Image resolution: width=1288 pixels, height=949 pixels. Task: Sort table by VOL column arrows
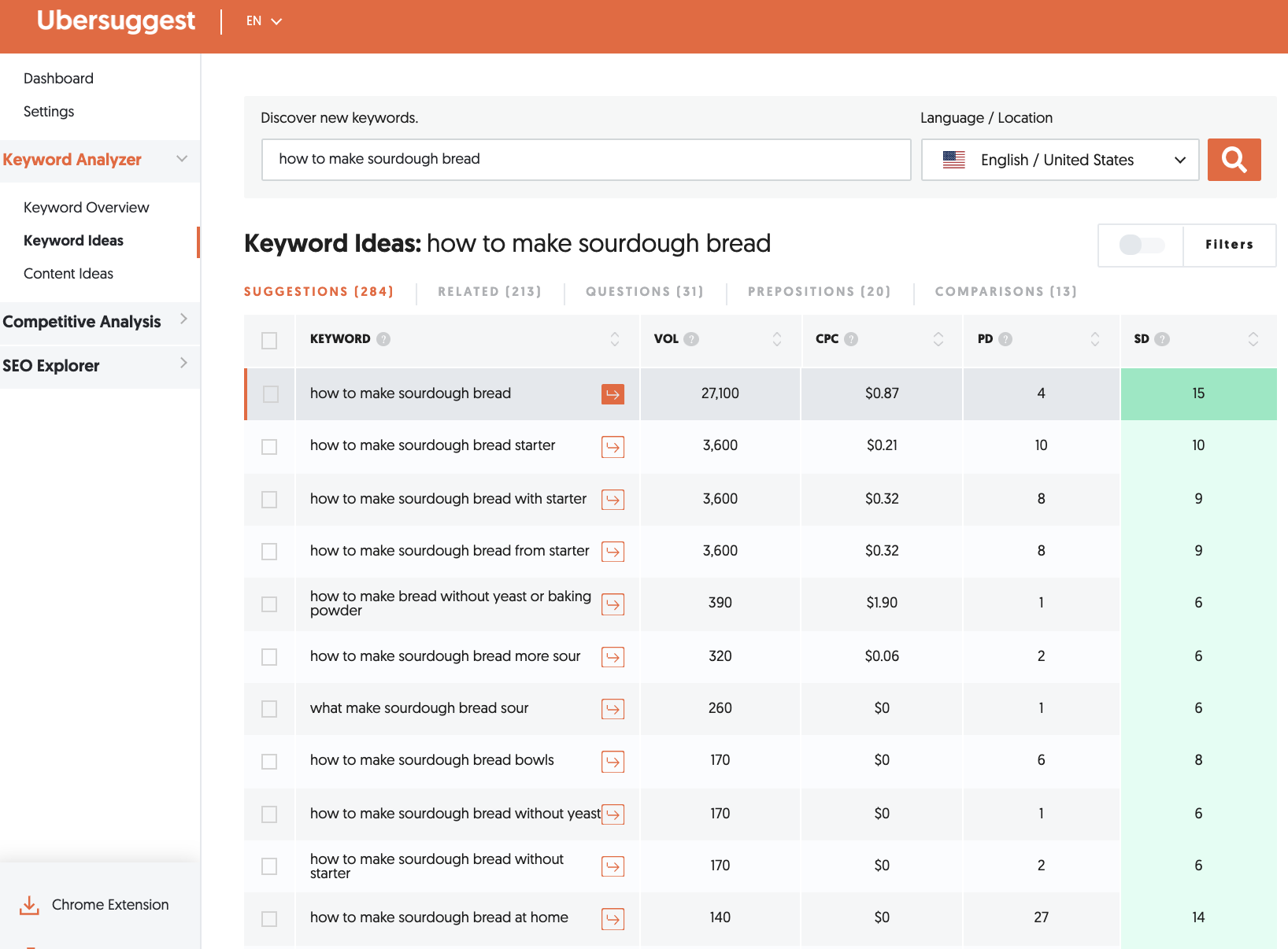tap(777, 339)
